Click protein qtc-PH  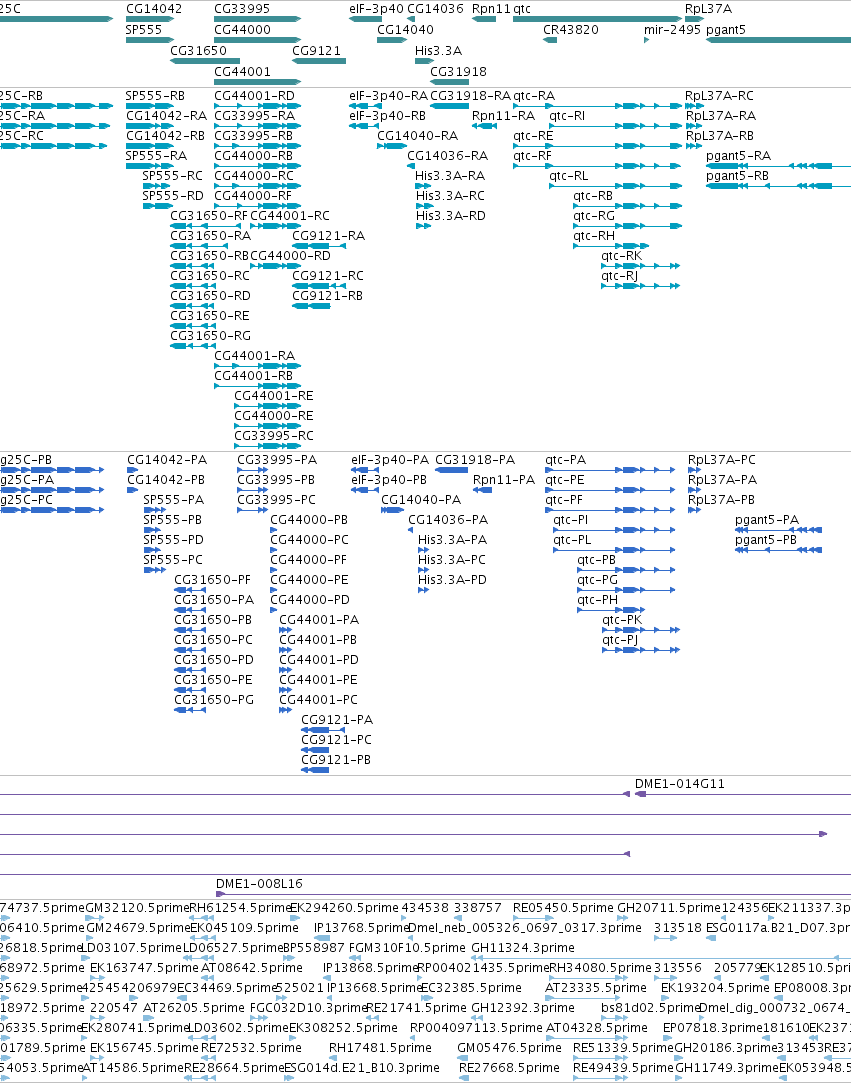coord(597,600)
